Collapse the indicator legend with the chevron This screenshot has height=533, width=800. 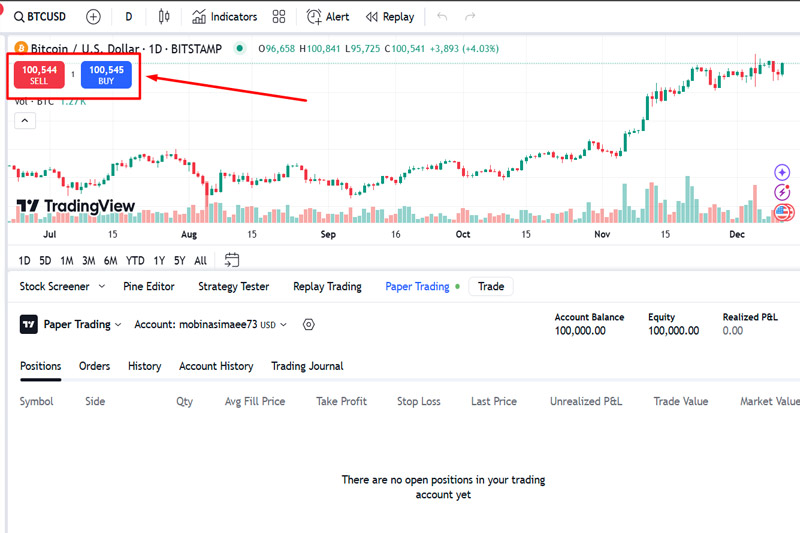coord(25,121)
